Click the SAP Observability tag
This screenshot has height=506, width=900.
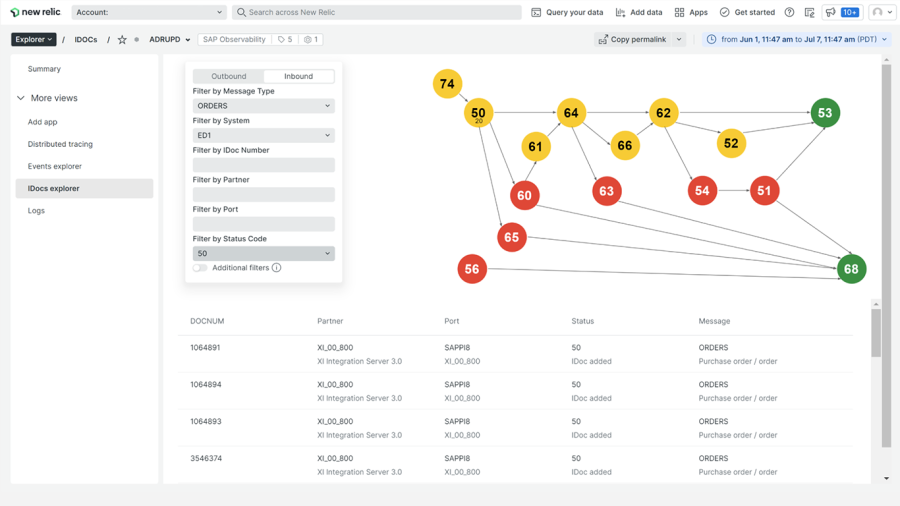pos(234,40)
